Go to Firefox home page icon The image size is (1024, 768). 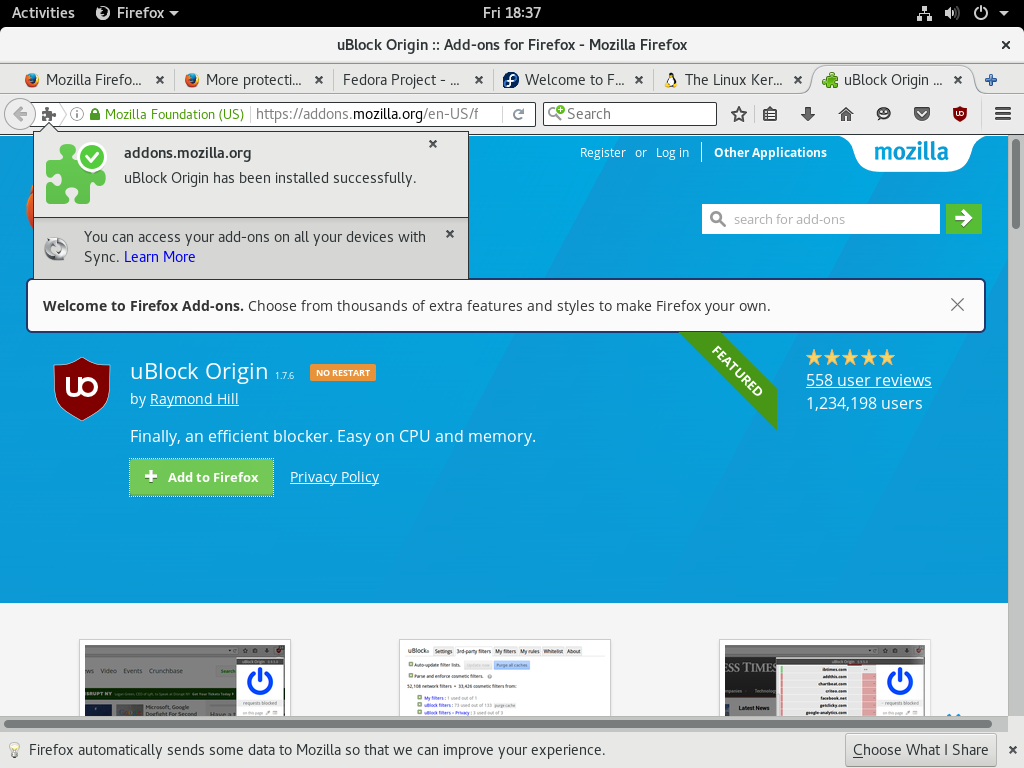pos(846,114)
